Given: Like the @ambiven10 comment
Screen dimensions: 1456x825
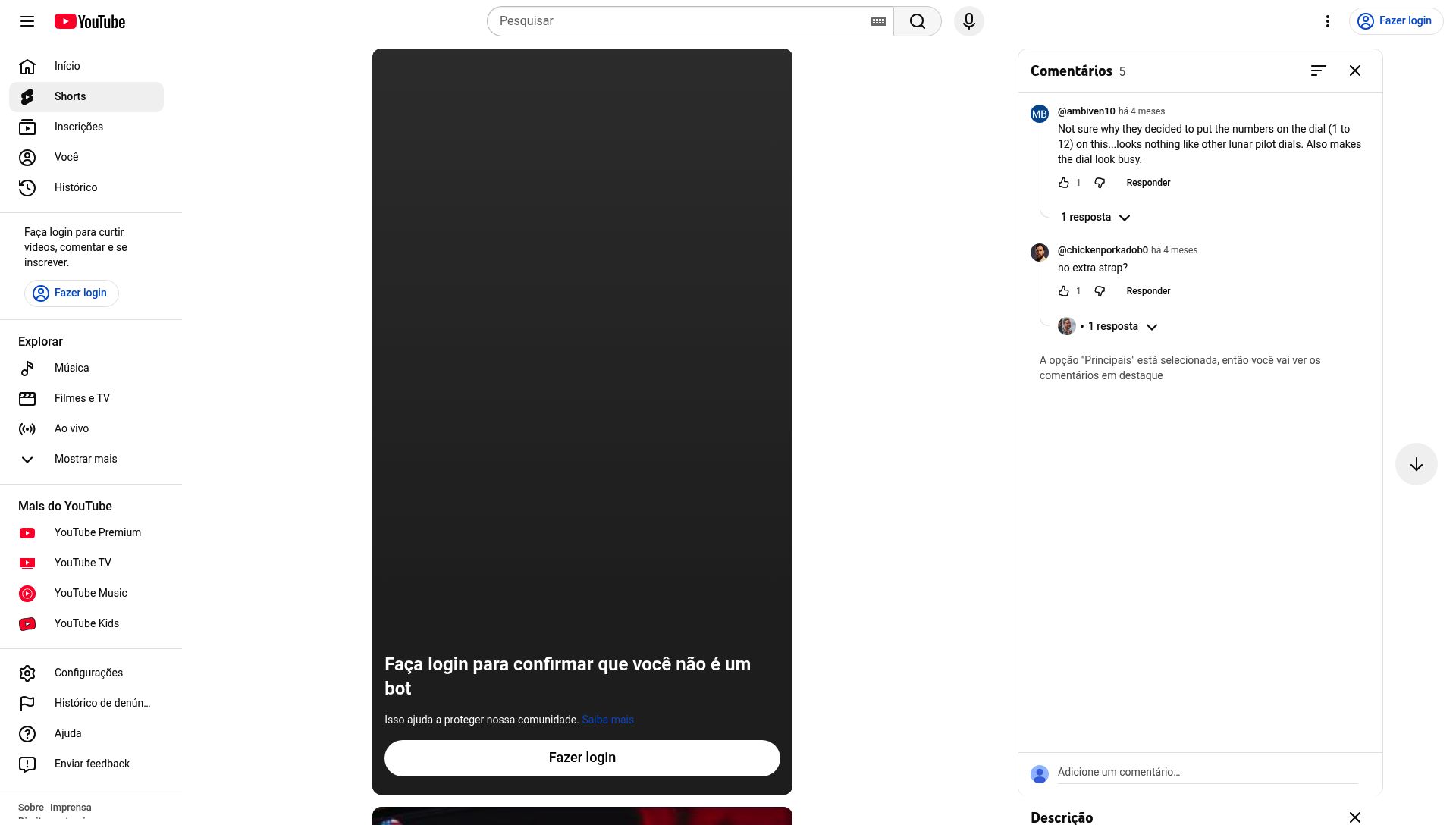Looking at the screenshot, I should coord(1064,183).
